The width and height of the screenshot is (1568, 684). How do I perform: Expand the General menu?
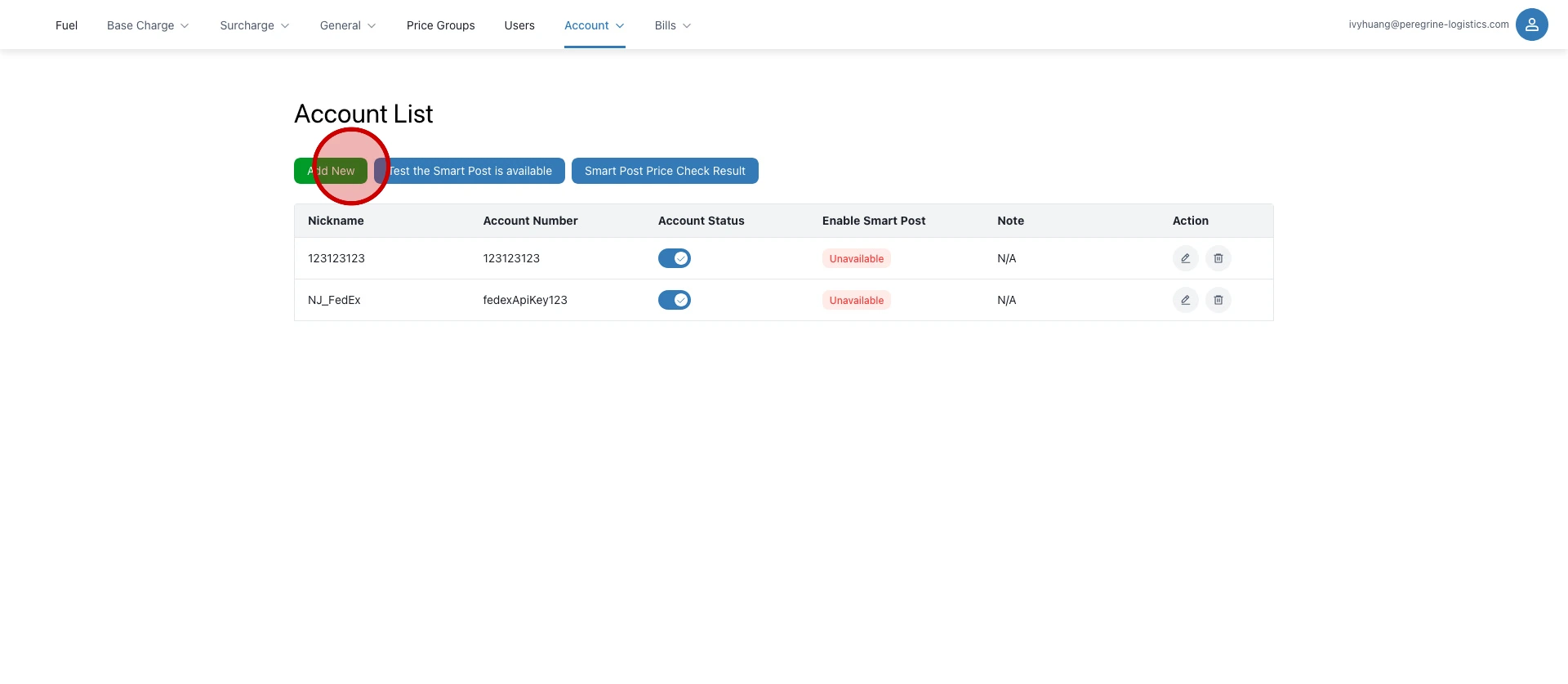click(348, 25)
